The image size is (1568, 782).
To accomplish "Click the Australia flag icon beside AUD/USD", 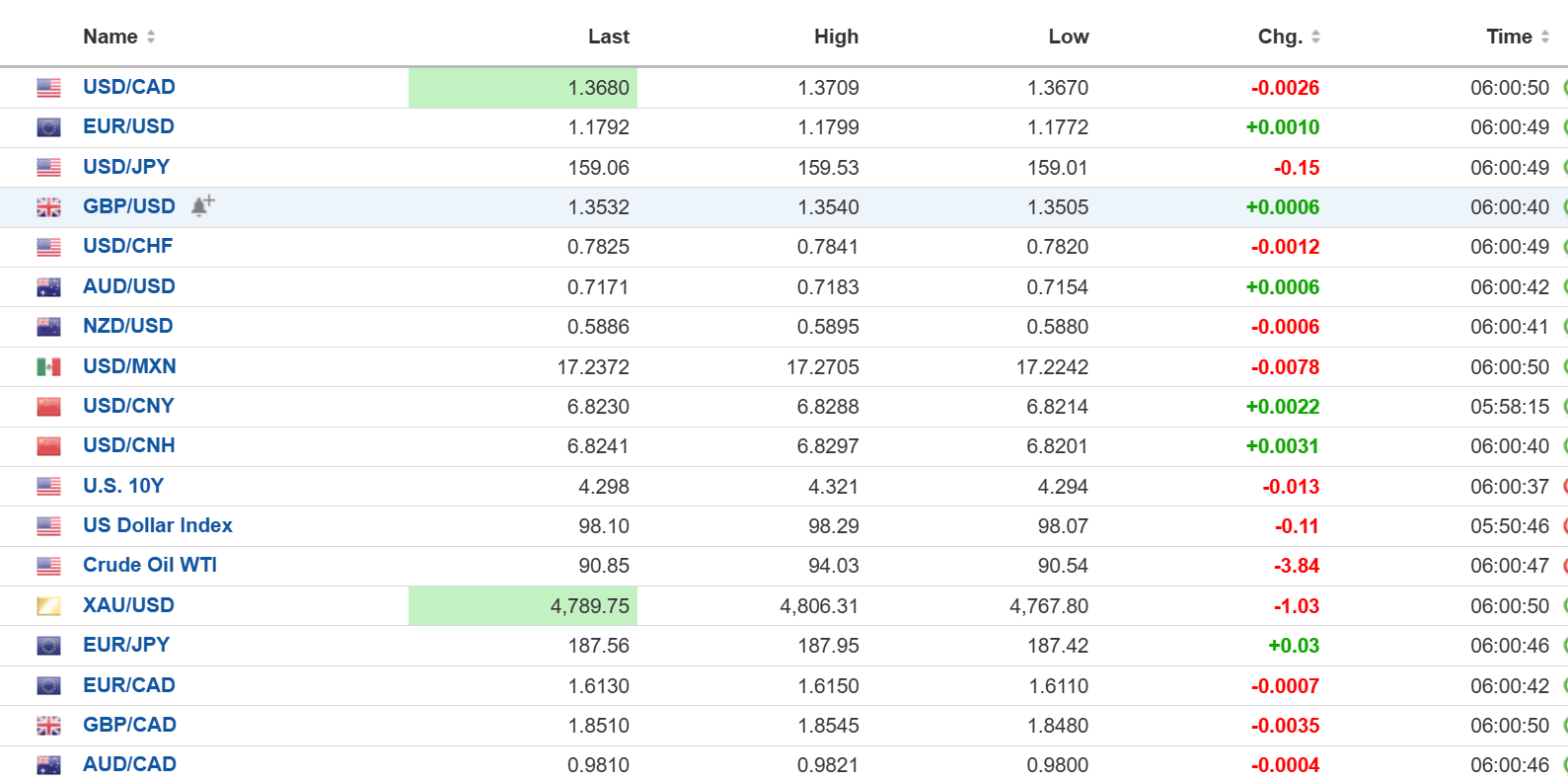I will [48, 287].
